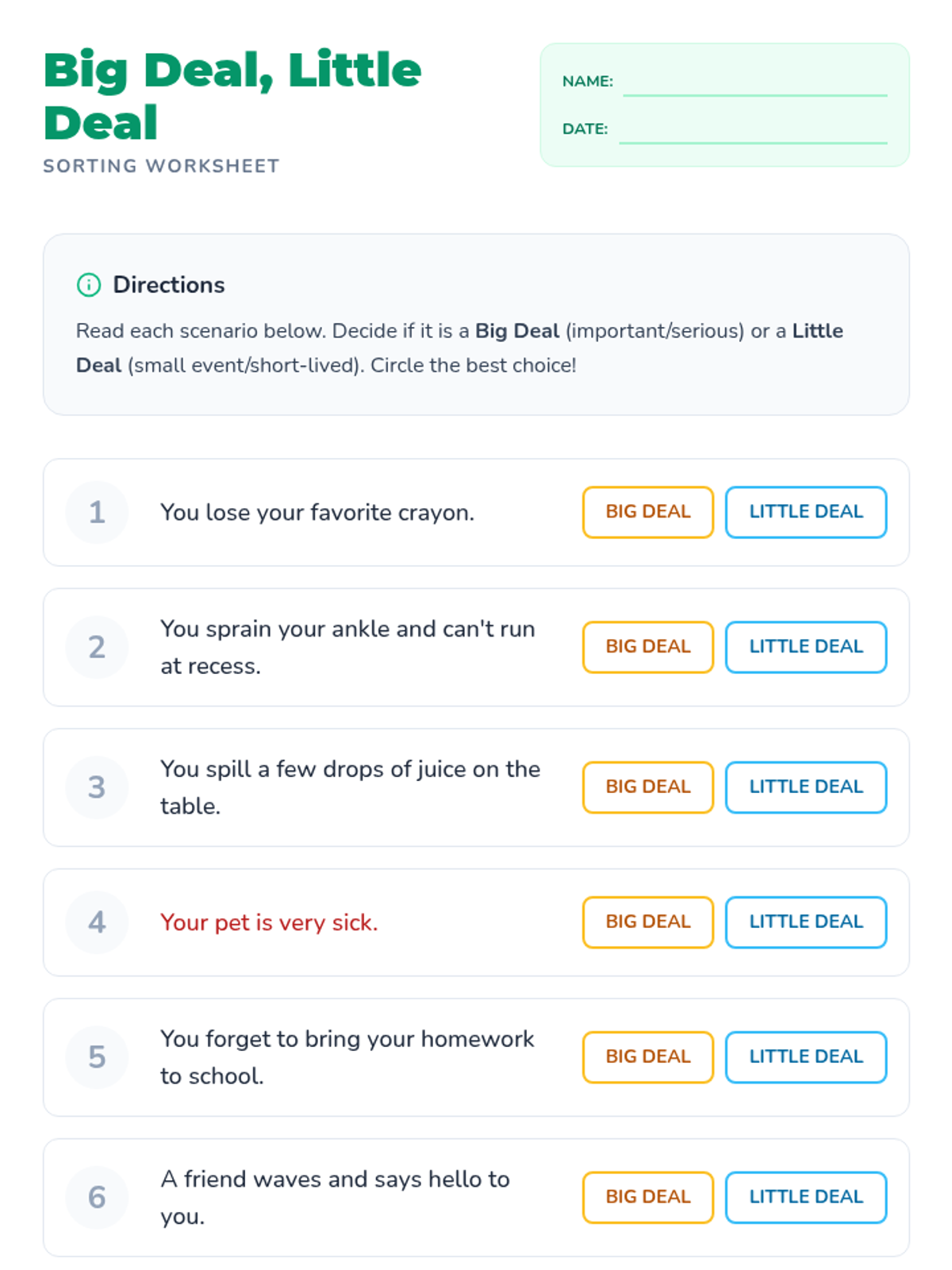Screen dimensions: 952x1270
Task: Mark BIG DEAL for the sick pet
Action: pyautogui.click(x=647, y=922)
